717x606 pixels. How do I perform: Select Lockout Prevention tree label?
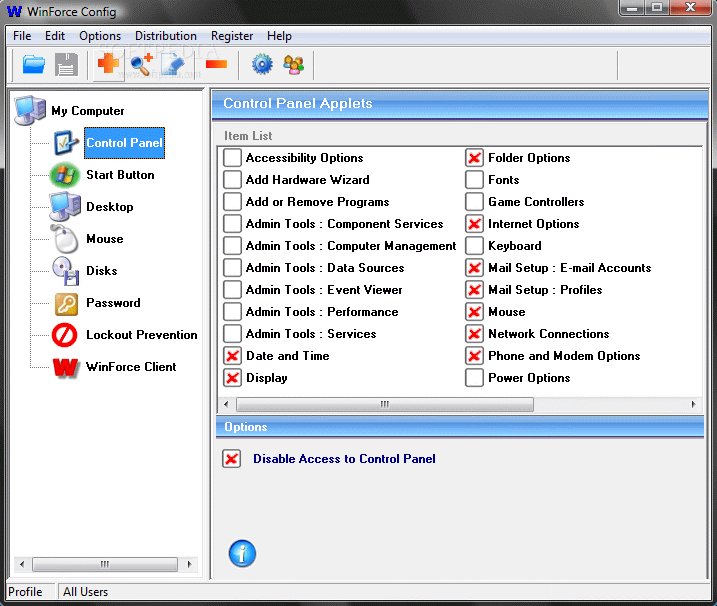(142, 335)
